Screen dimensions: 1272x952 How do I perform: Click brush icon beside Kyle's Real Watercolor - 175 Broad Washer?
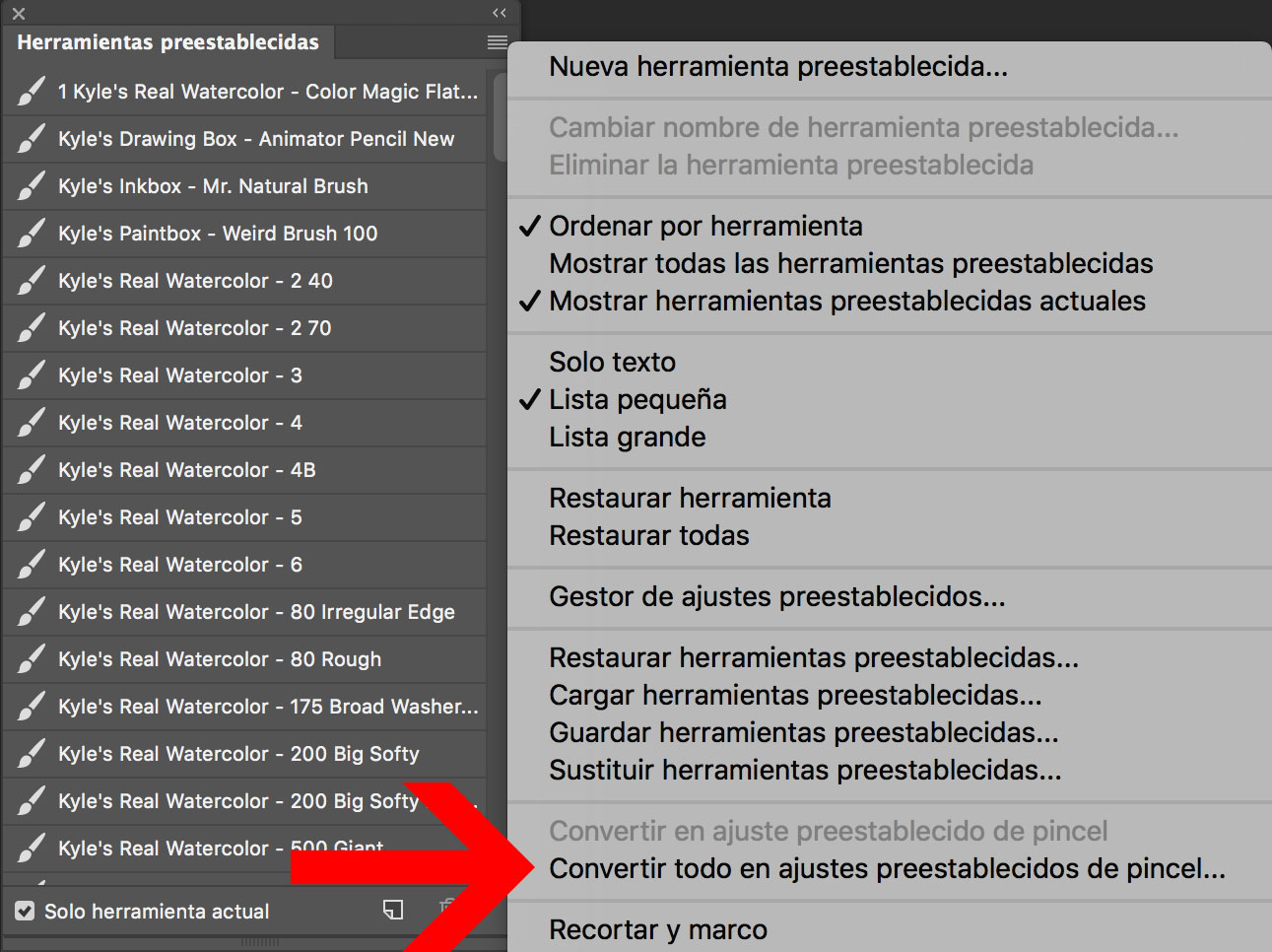(x=32, y=707)
